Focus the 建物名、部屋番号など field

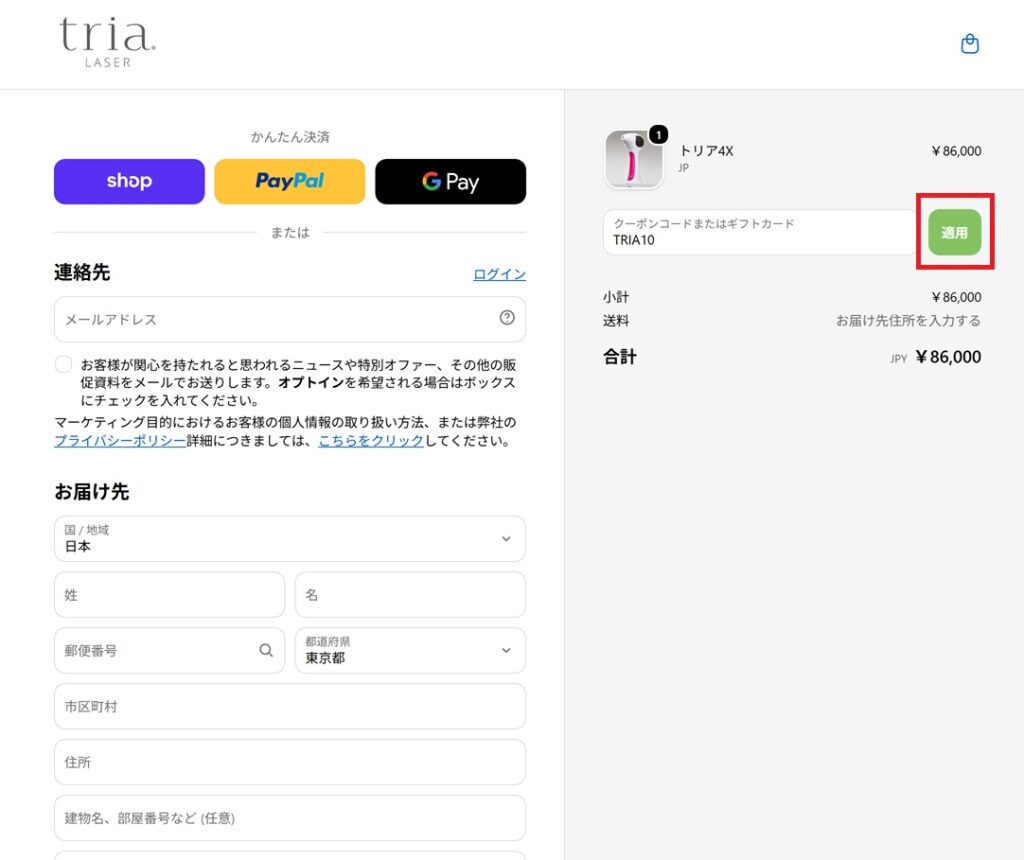click(x=290, y=818)
